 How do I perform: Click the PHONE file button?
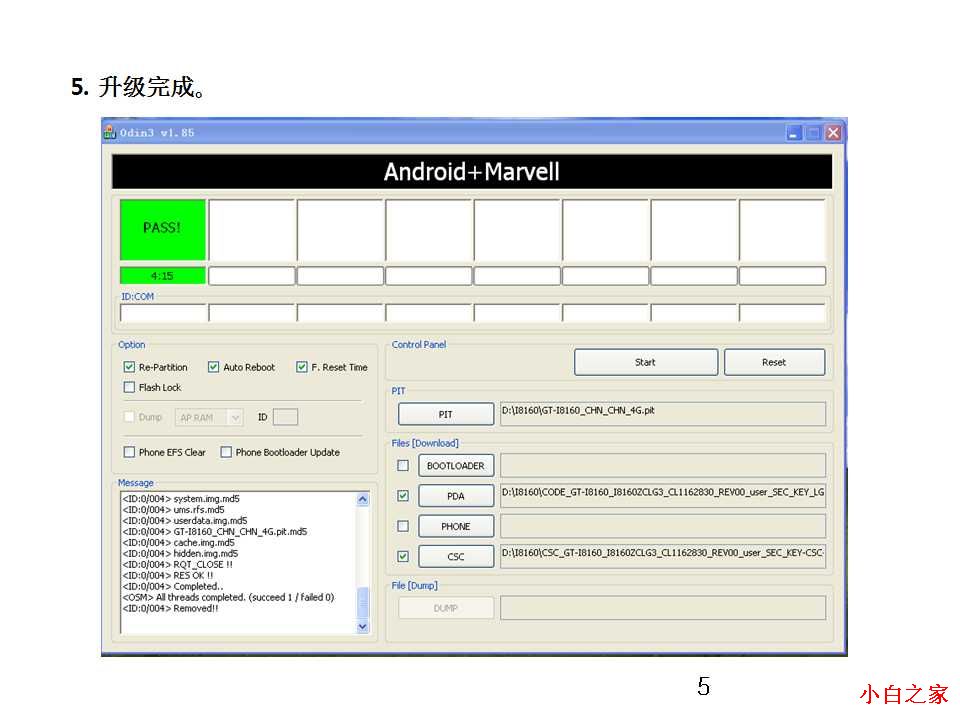click(456, 526)
